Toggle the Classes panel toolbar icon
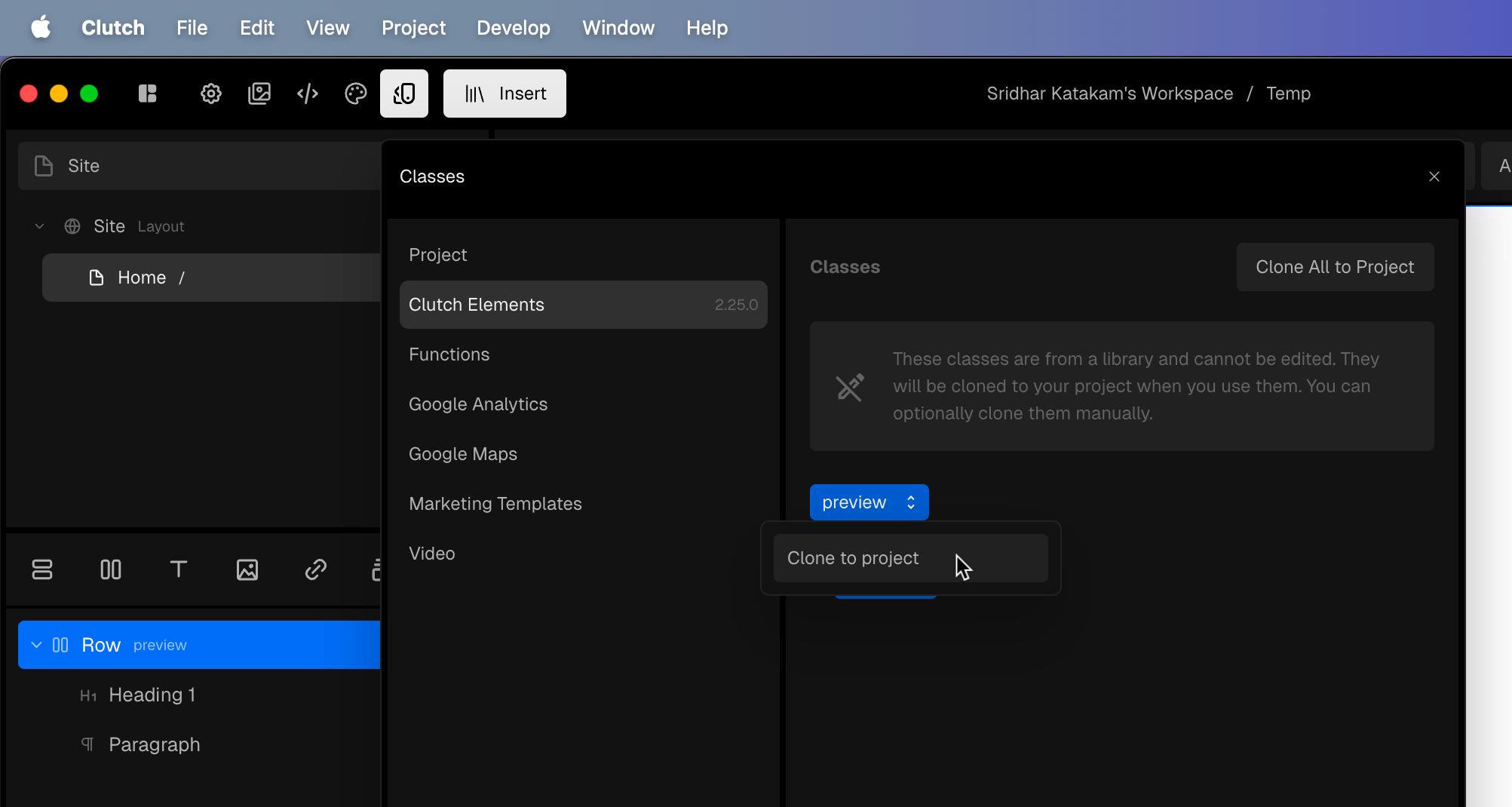The image size is (1512, 807). (x=404, y=94)
